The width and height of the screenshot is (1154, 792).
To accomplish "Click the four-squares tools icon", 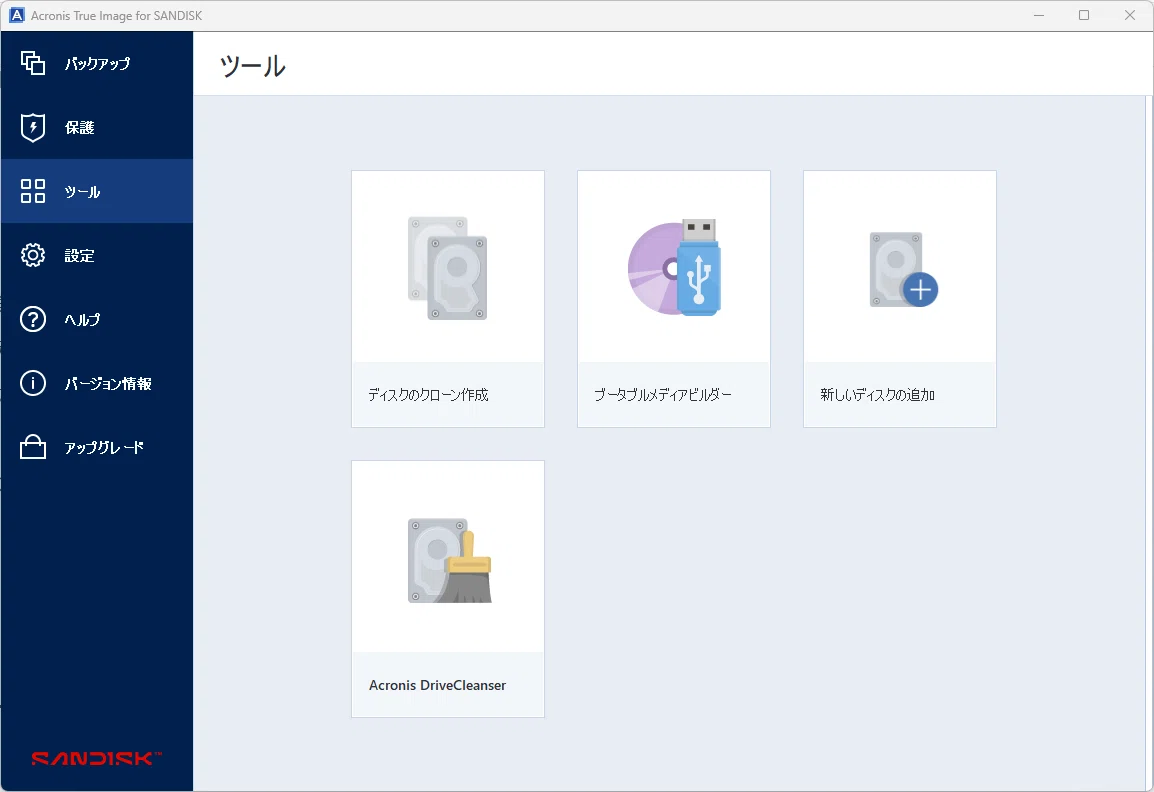I will 32,191.
